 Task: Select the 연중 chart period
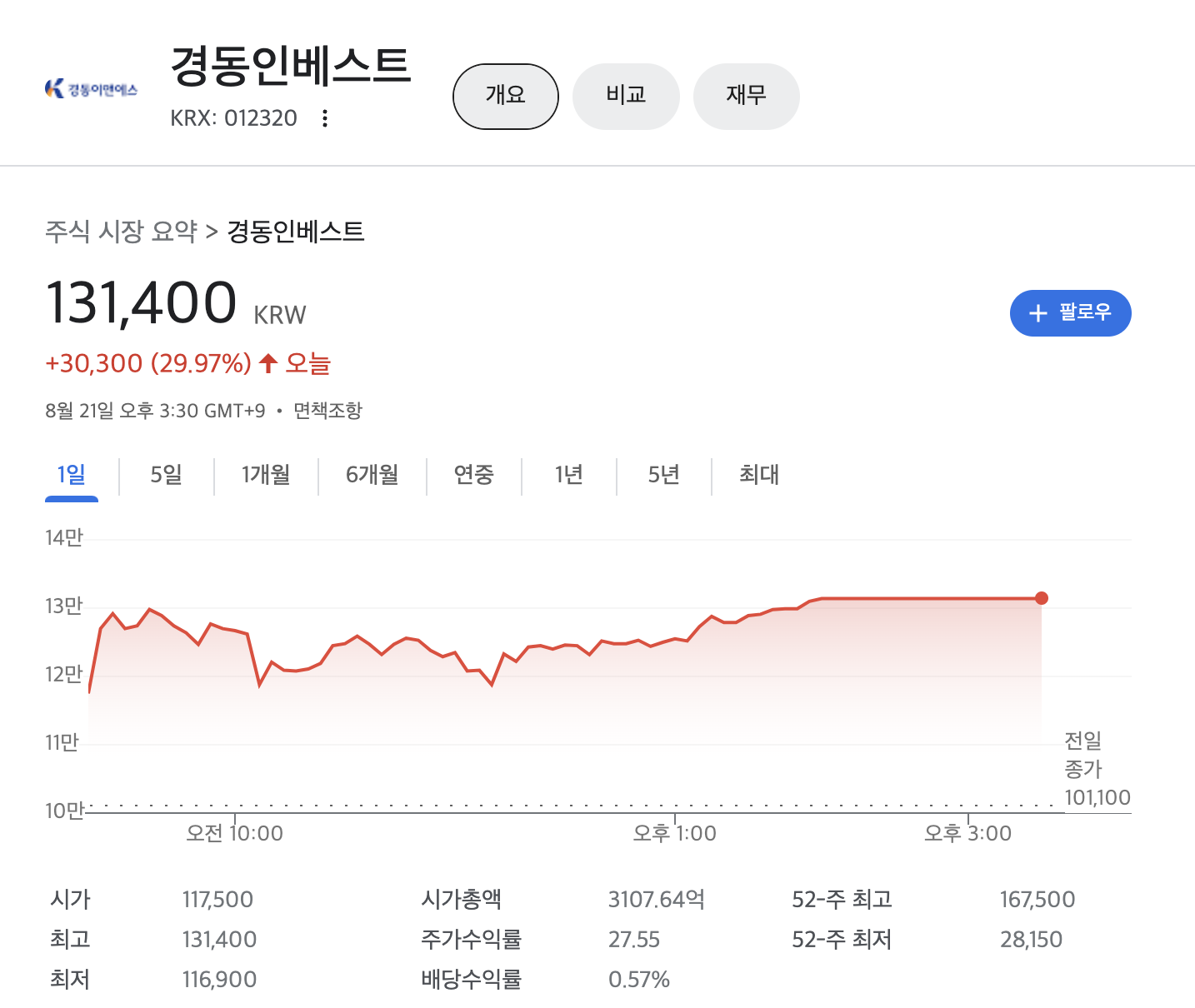coord(473,475)
